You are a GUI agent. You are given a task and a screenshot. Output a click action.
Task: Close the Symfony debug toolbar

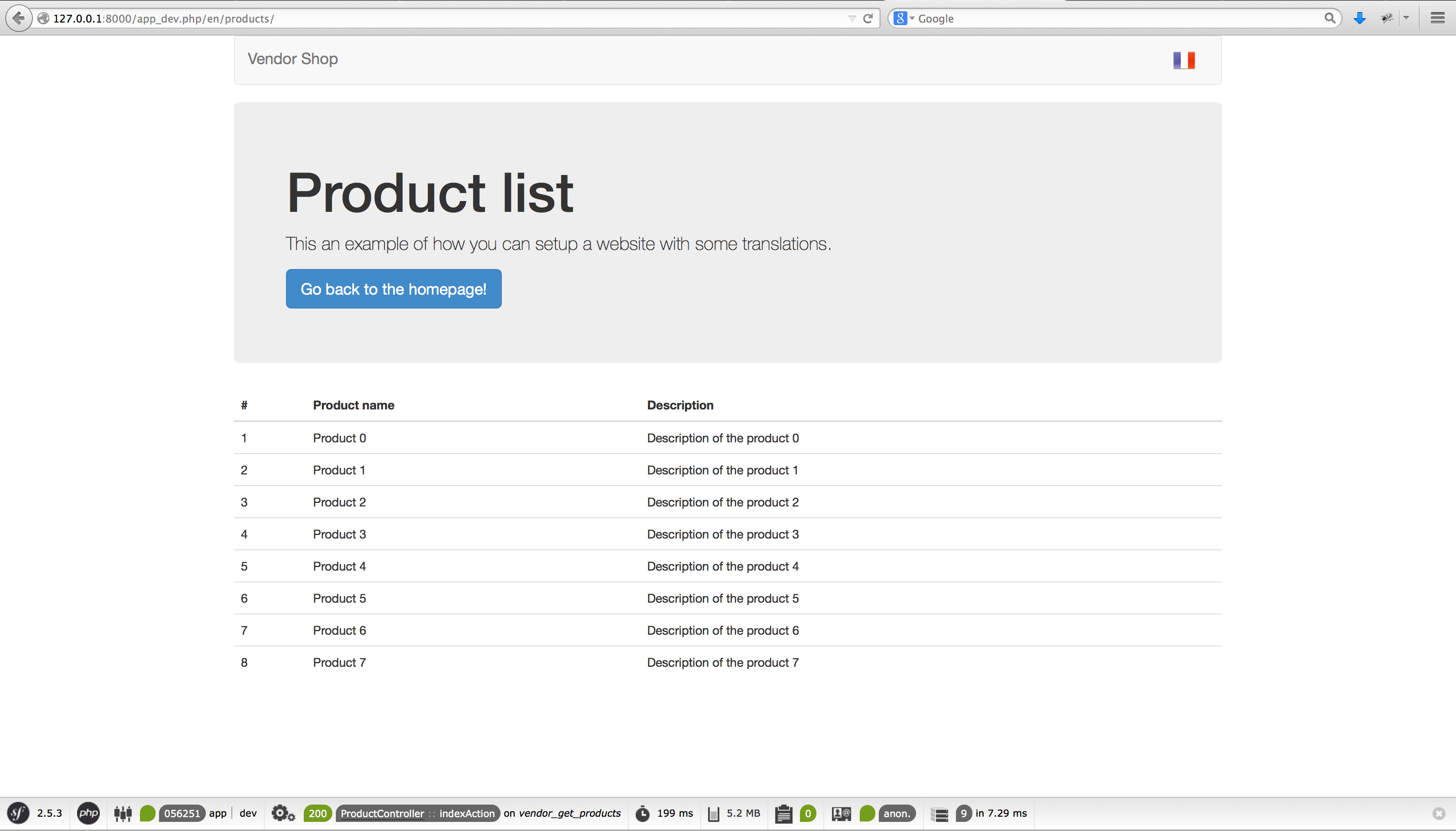(1439, 813)
